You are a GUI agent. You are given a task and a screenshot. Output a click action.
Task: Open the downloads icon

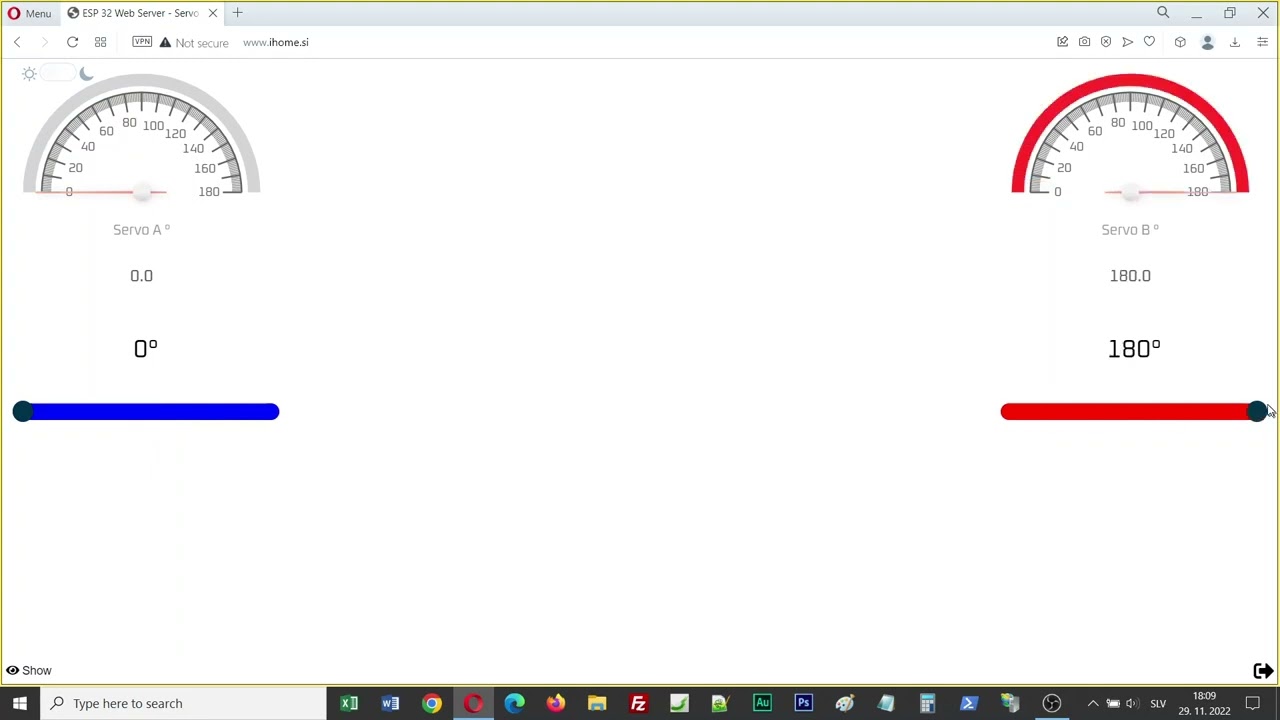pos(1235,42)
